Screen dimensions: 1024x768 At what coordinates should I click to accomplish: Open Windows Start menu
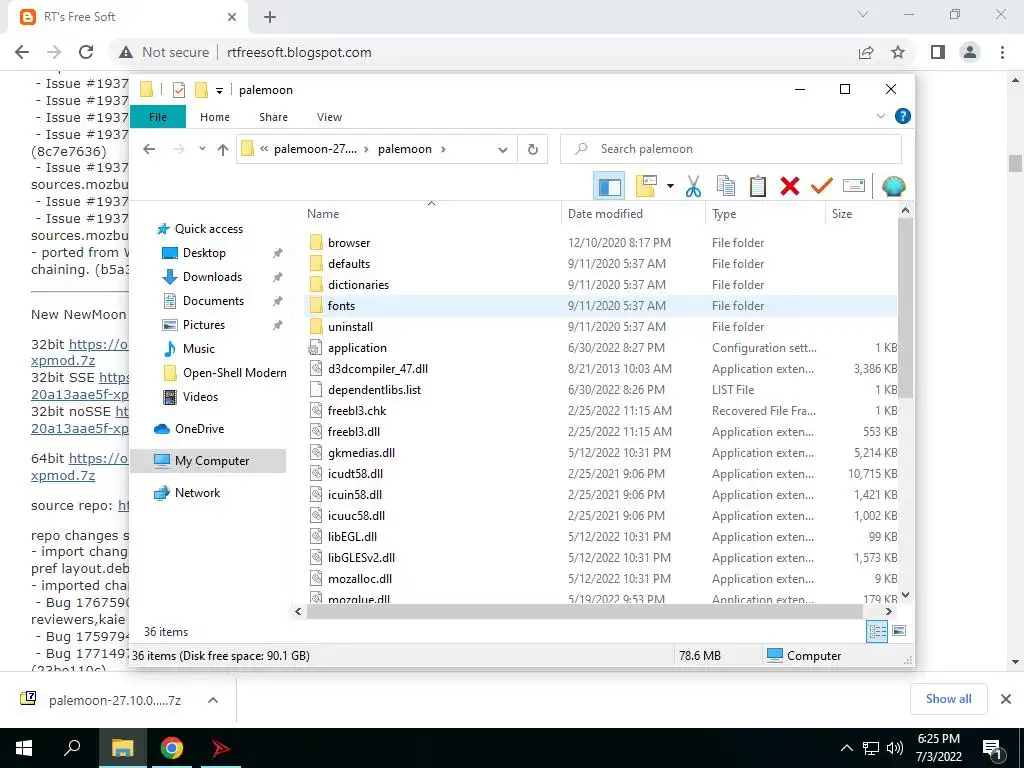24,748
